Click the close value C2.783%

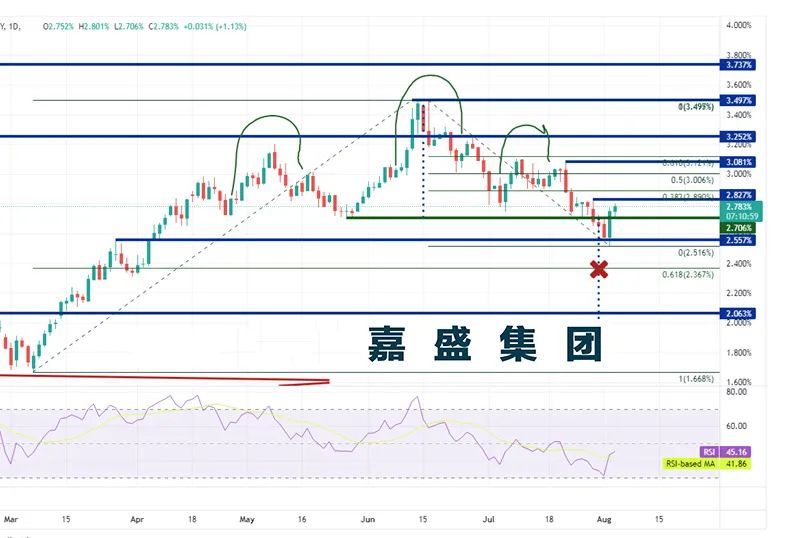tap(163, 26)
